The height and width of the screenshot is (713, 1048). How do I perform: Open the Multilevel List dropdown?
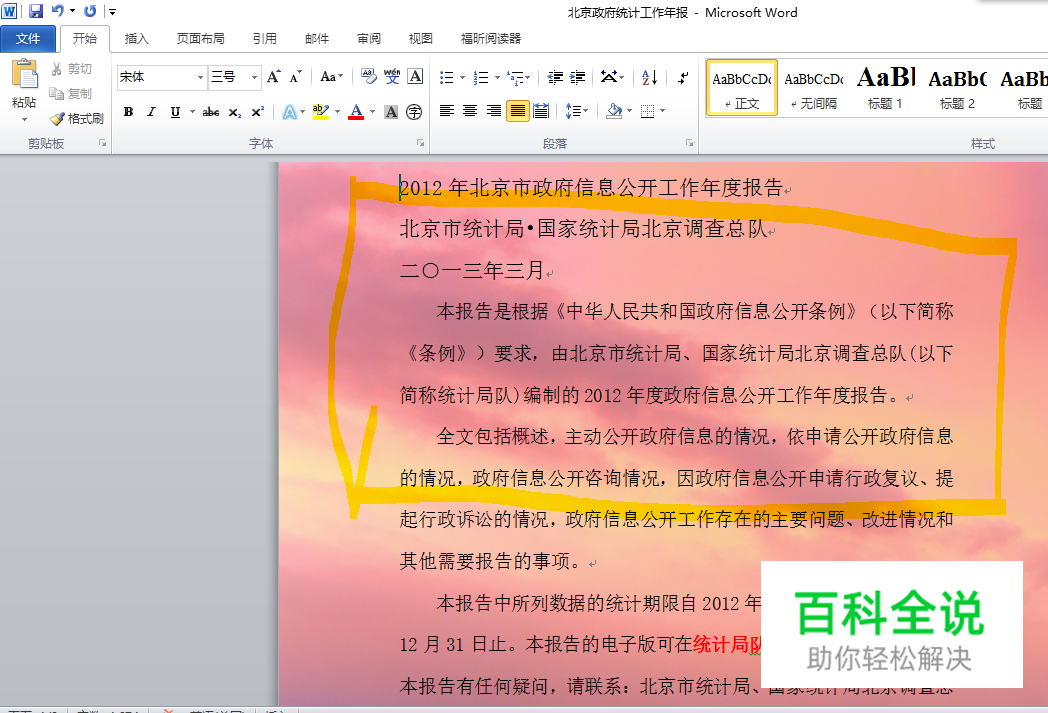coord(519,78)
